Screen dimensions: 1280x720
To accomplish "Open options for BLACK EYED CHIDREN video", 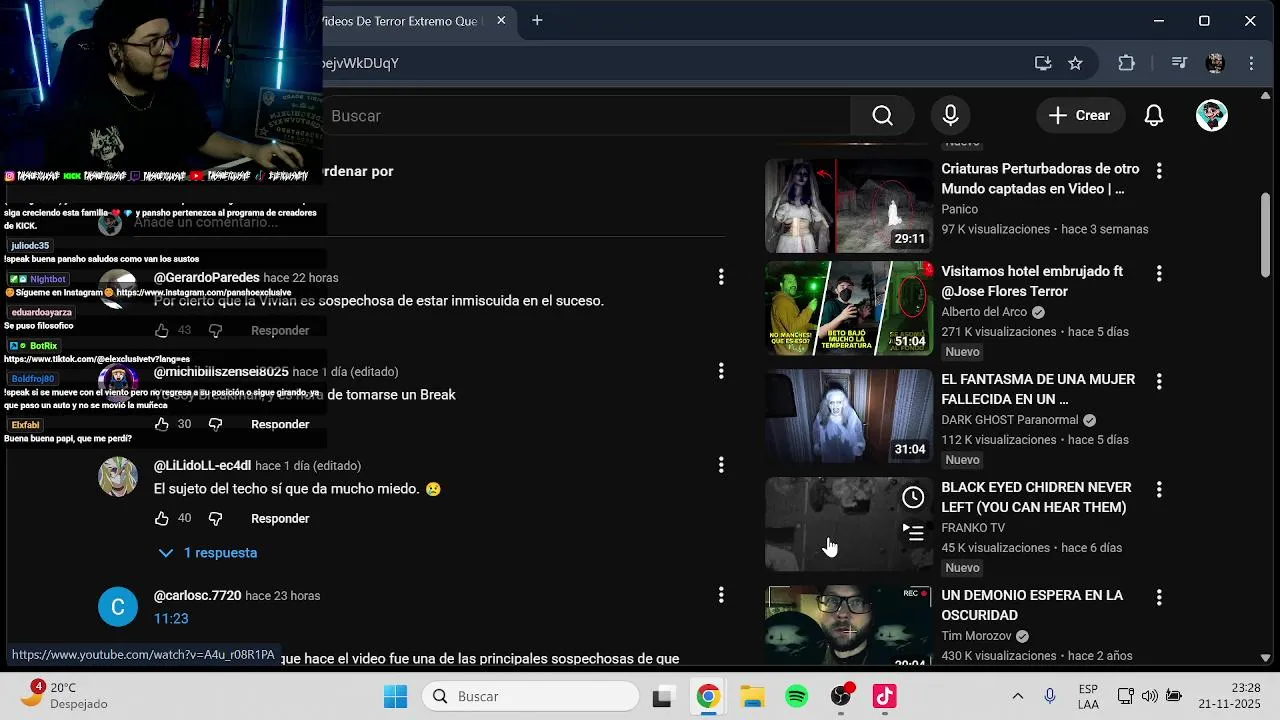I will coord(1159,489).
